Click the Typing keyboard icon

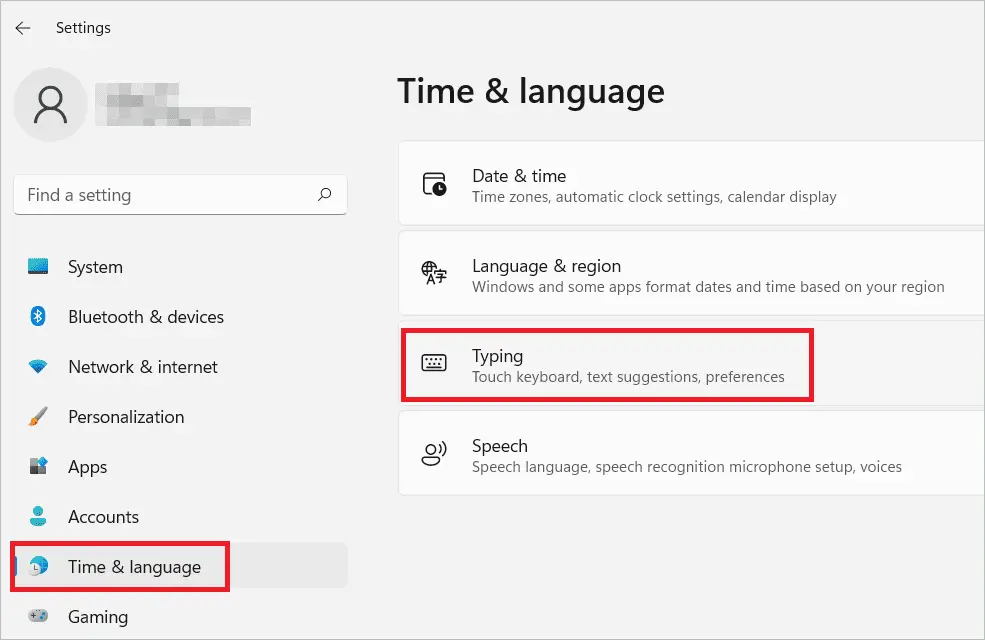433,364
